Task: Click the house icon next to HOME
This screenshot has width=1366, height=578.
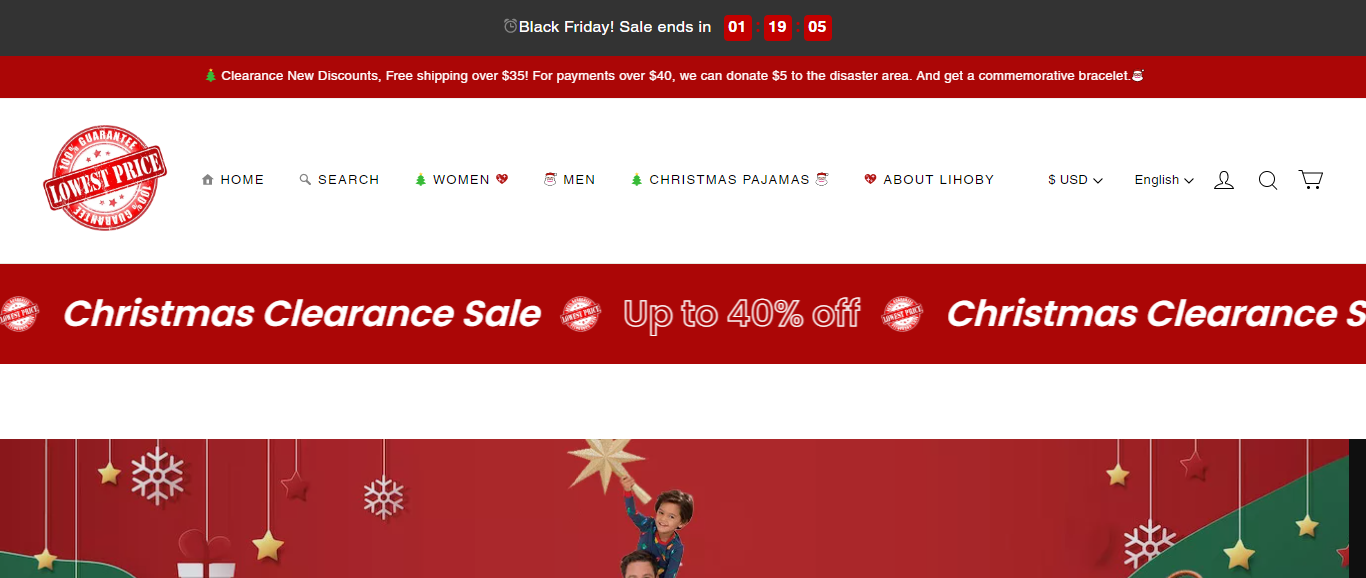Action: tap(207, 180)
